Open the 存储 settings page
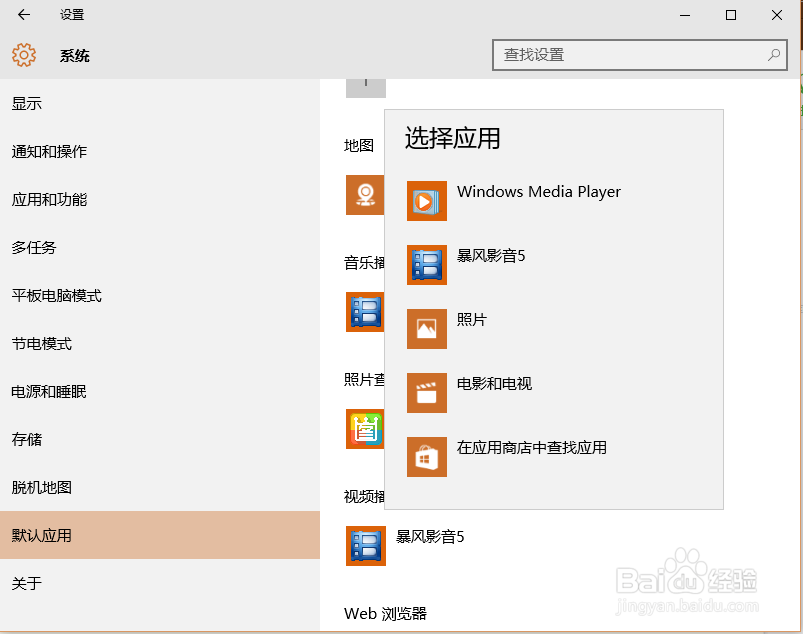The height and width of the screenshot is (634, 803). click(x=160, y=439)
